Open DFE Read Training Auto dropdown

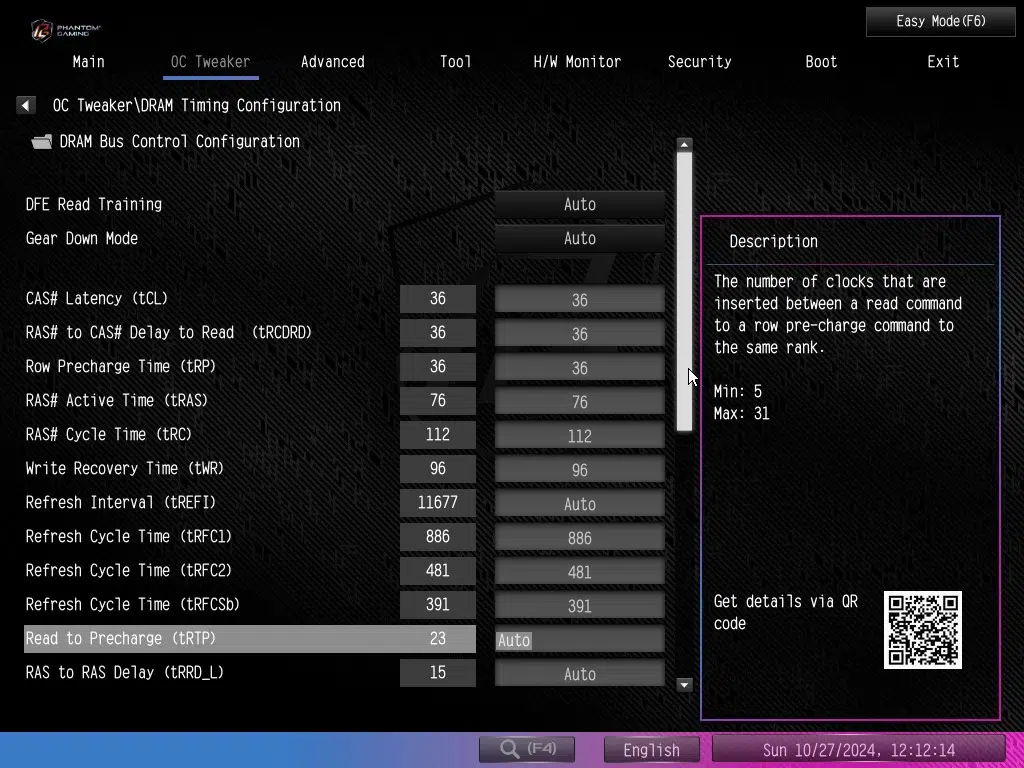click(579, 204)
